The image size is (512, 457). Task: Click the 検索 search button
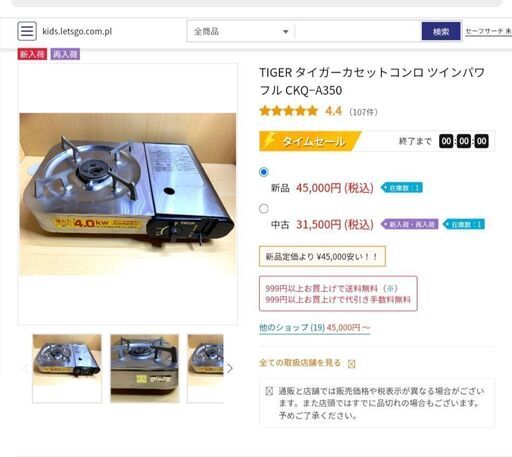(441, 31)
